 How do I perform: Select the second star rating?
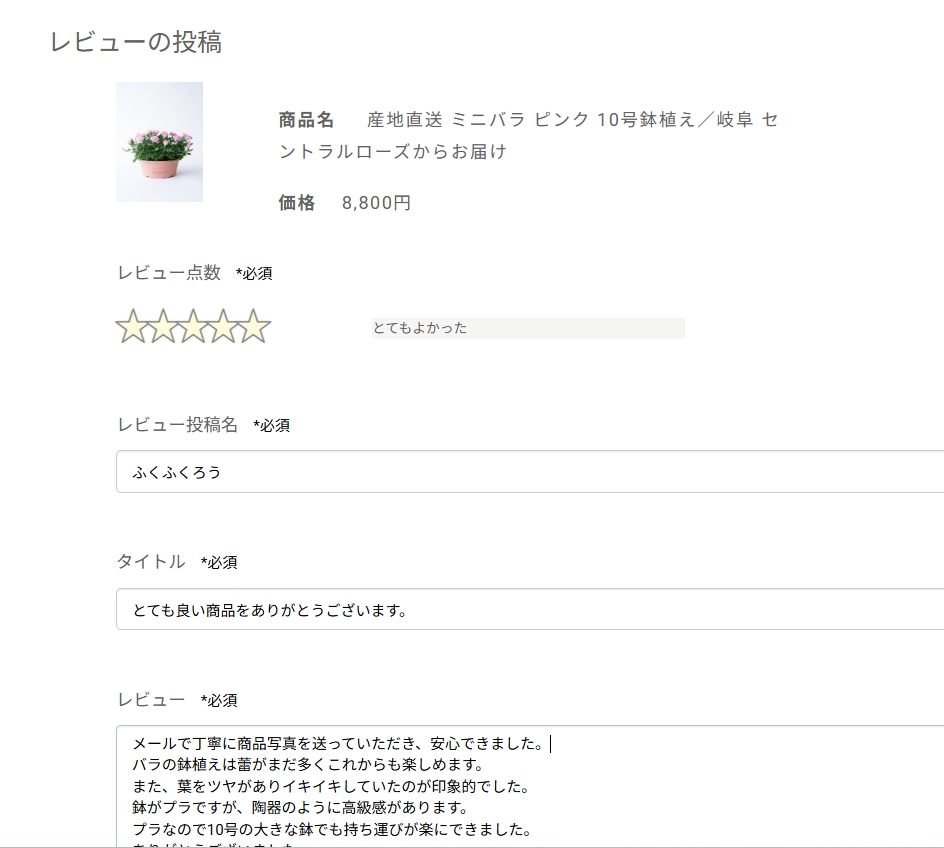tap(163, 326)
